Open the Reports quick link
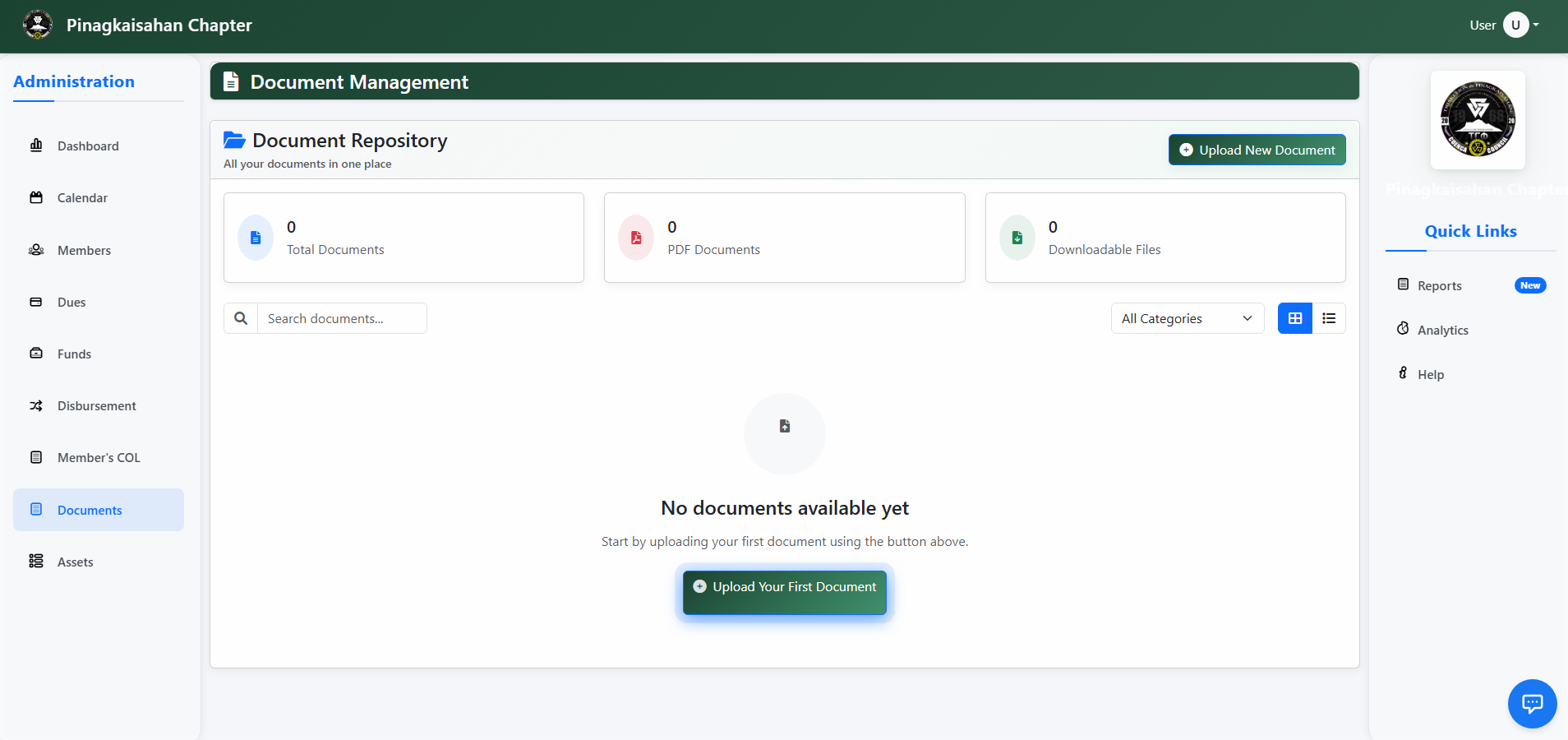 point(1440,285)
